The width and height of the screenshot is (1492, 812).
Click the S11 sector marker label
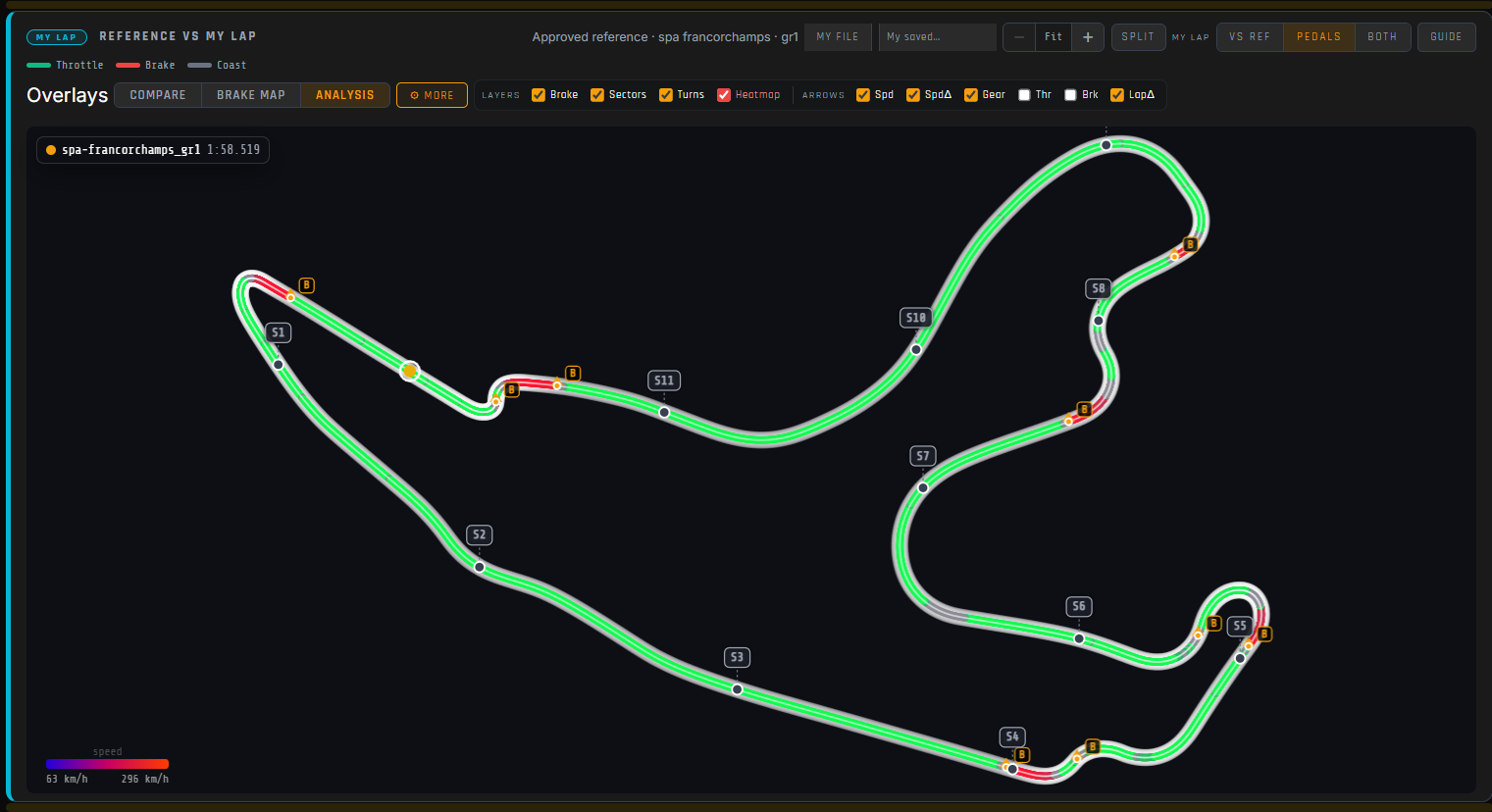[x=664, y=381]
